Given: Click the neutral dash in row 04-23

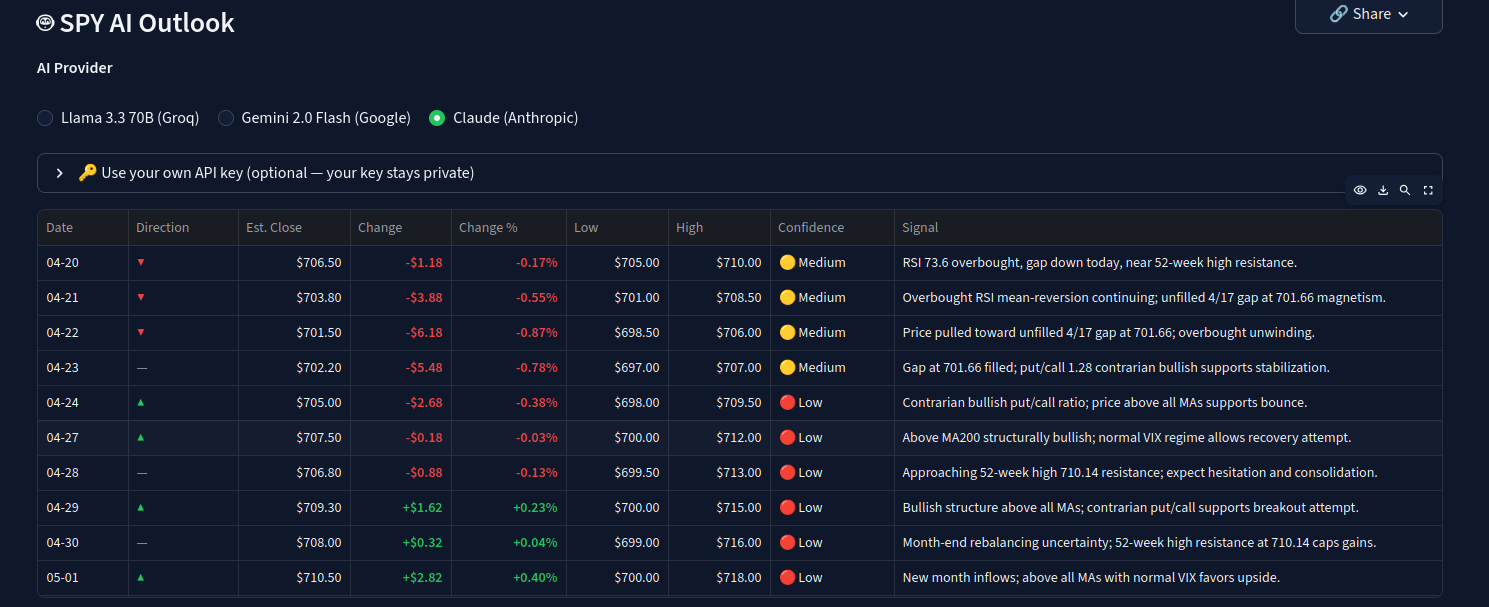Looking at the screenshot, I should [x=141, y=368].
